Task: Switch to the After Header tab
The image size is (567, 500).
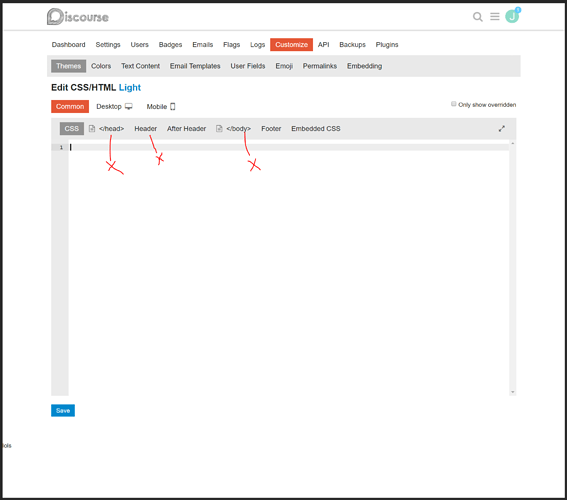Action: (186, 129)
